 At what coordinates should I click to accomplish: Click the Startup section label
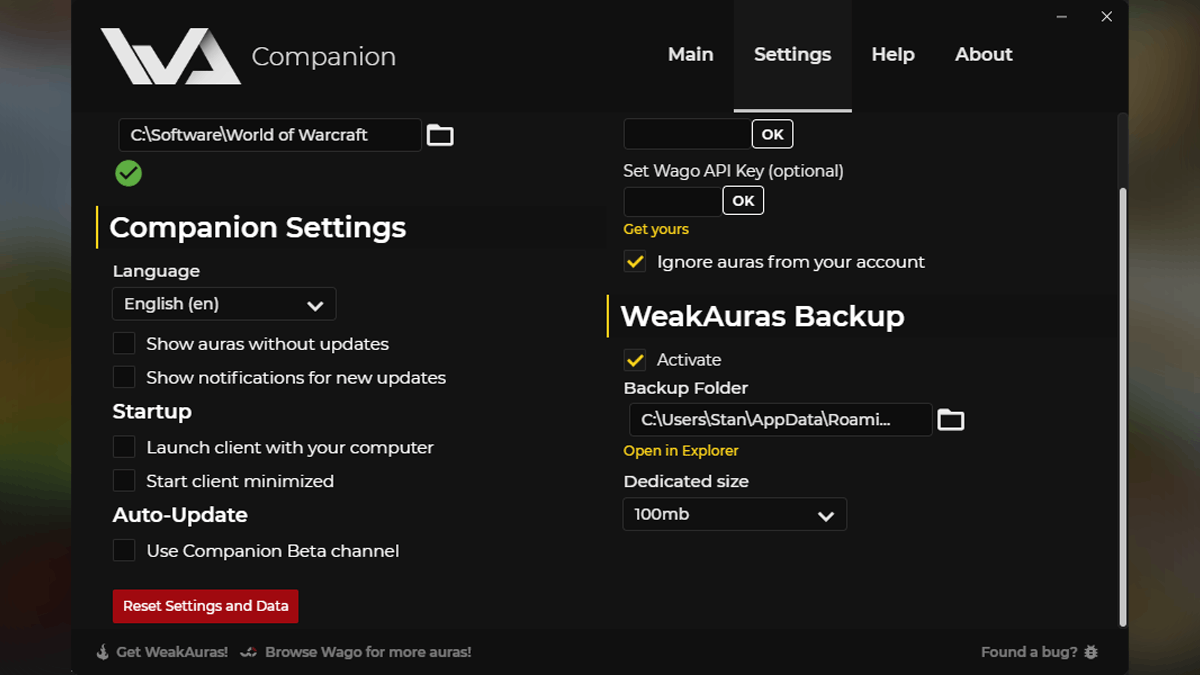pyautogui.click(x=152, y=412)
